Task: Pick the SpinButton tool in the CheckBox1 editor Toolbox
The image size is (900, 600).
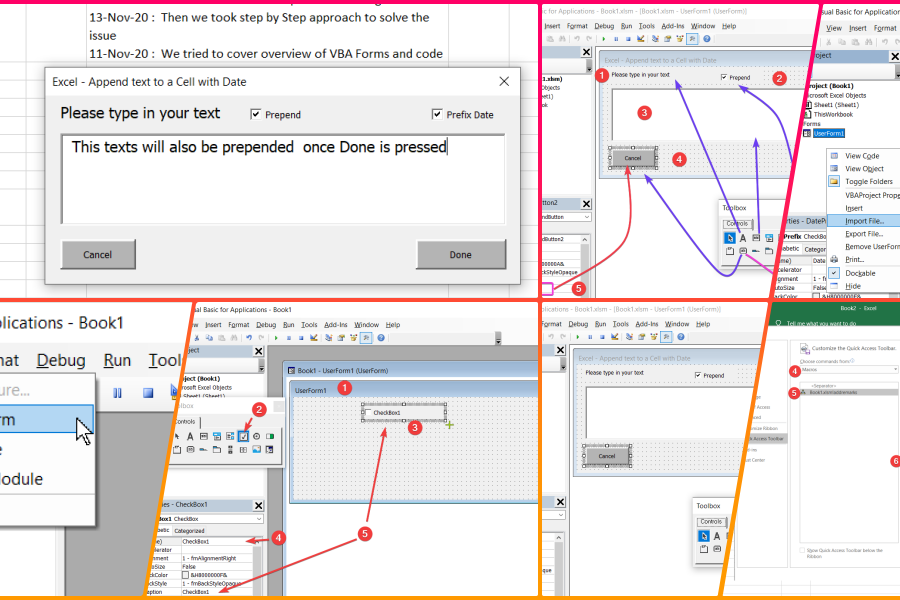Action: coord(243,450)
